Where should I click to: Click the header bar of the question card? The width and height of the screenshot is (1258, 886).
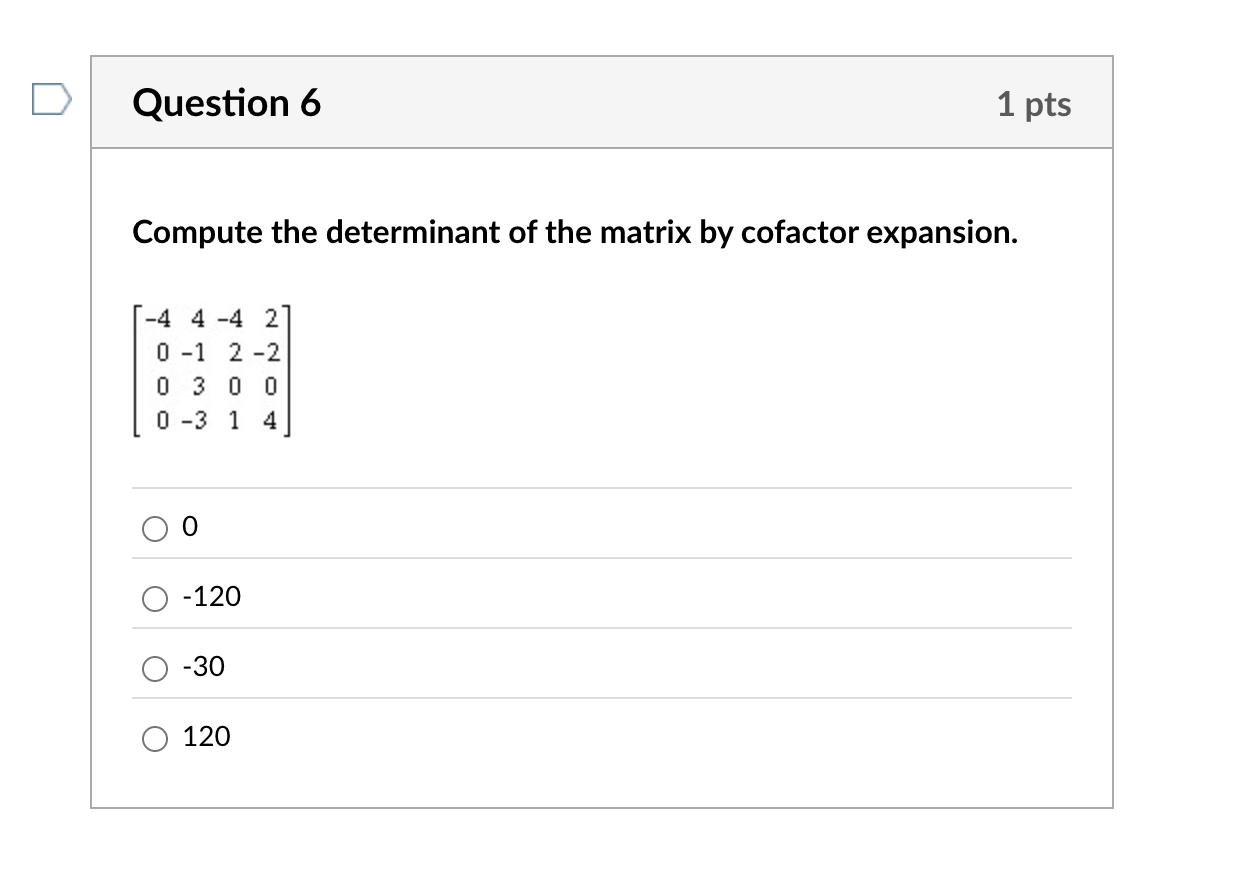point(602,101)
